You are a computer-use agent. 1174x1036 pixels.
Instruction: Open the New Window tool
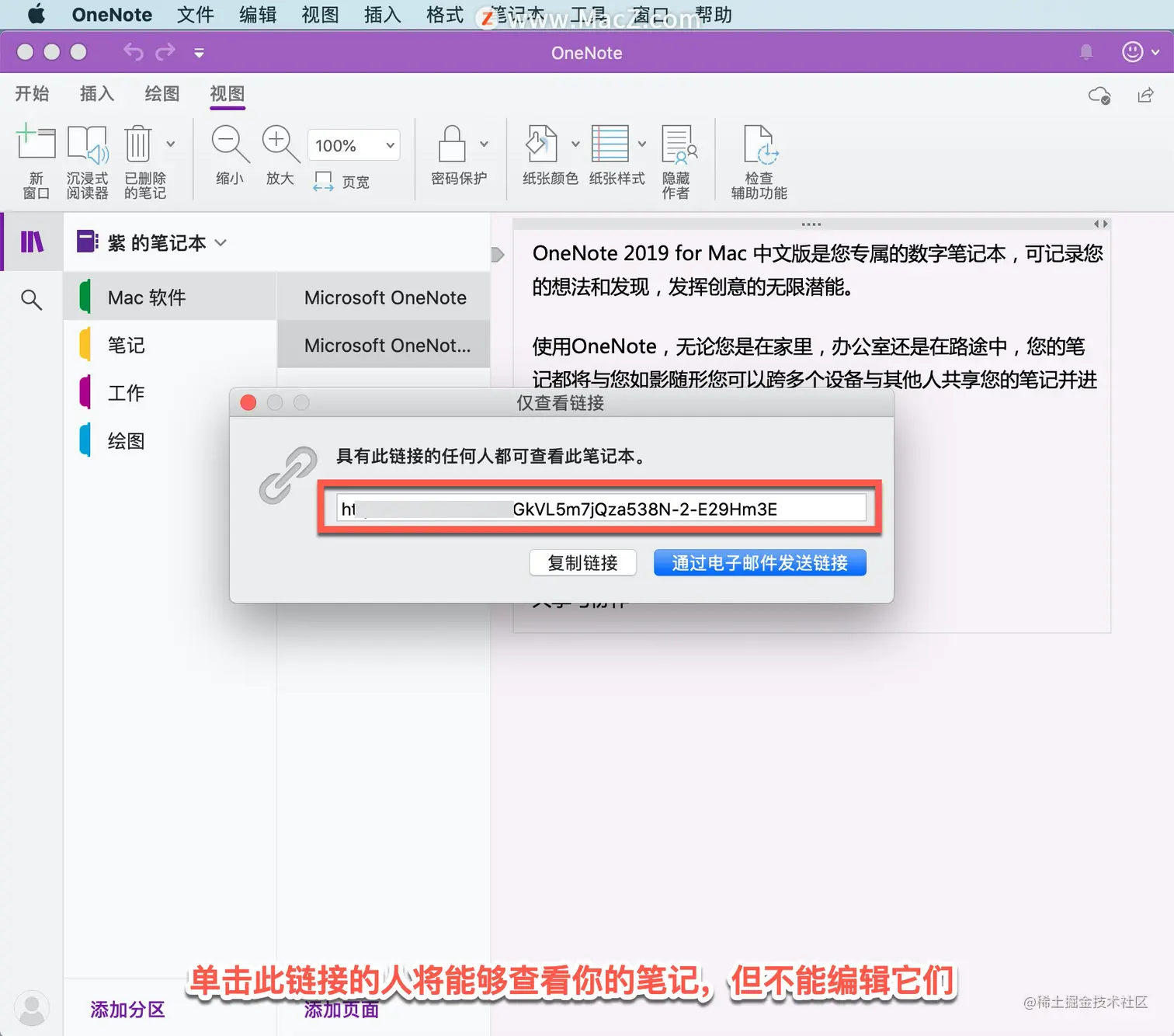pos(36,161)
